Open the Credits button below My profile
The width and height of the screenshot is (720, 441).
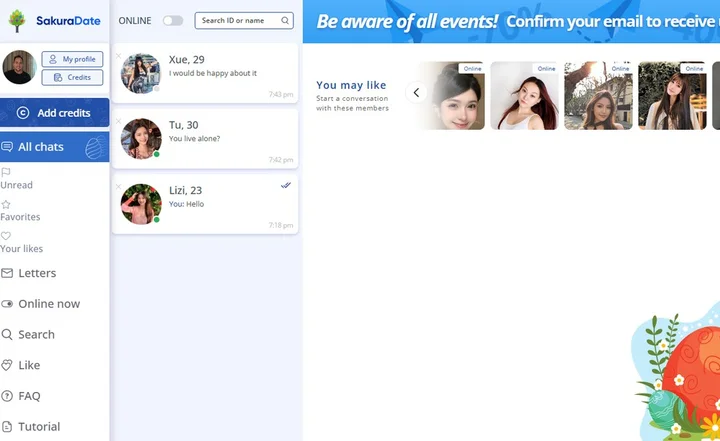point(72,77)
